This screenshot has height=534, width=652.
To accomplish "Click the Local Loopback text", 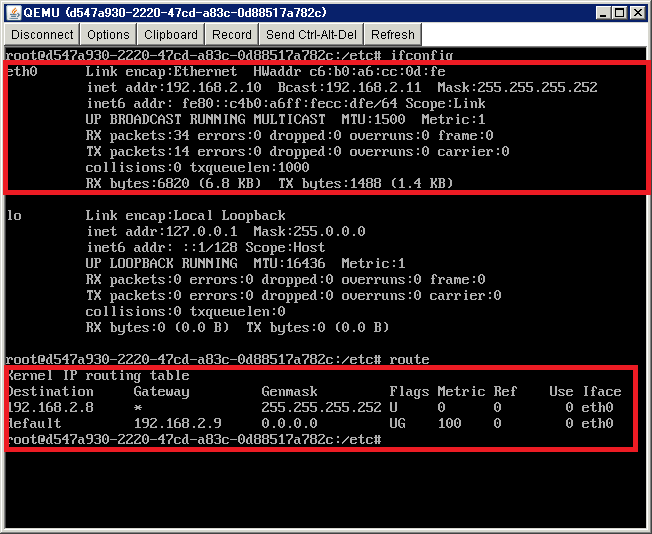I will (x=230, y=215).
